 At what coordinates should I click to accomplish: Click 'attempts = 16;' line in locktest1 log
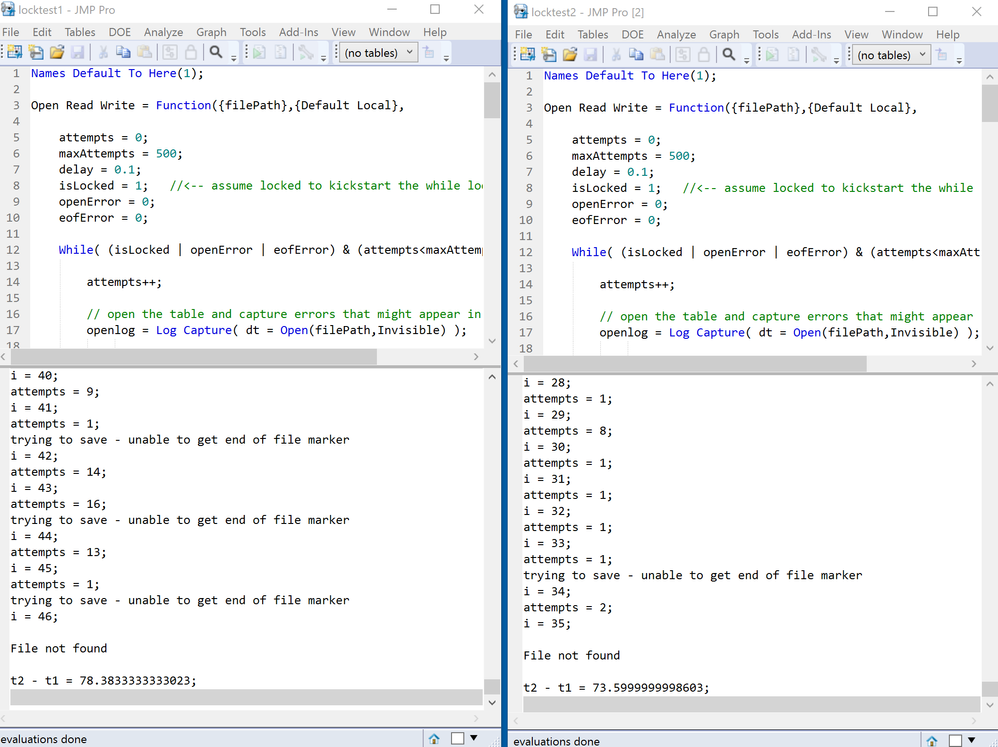coord(58,504)
